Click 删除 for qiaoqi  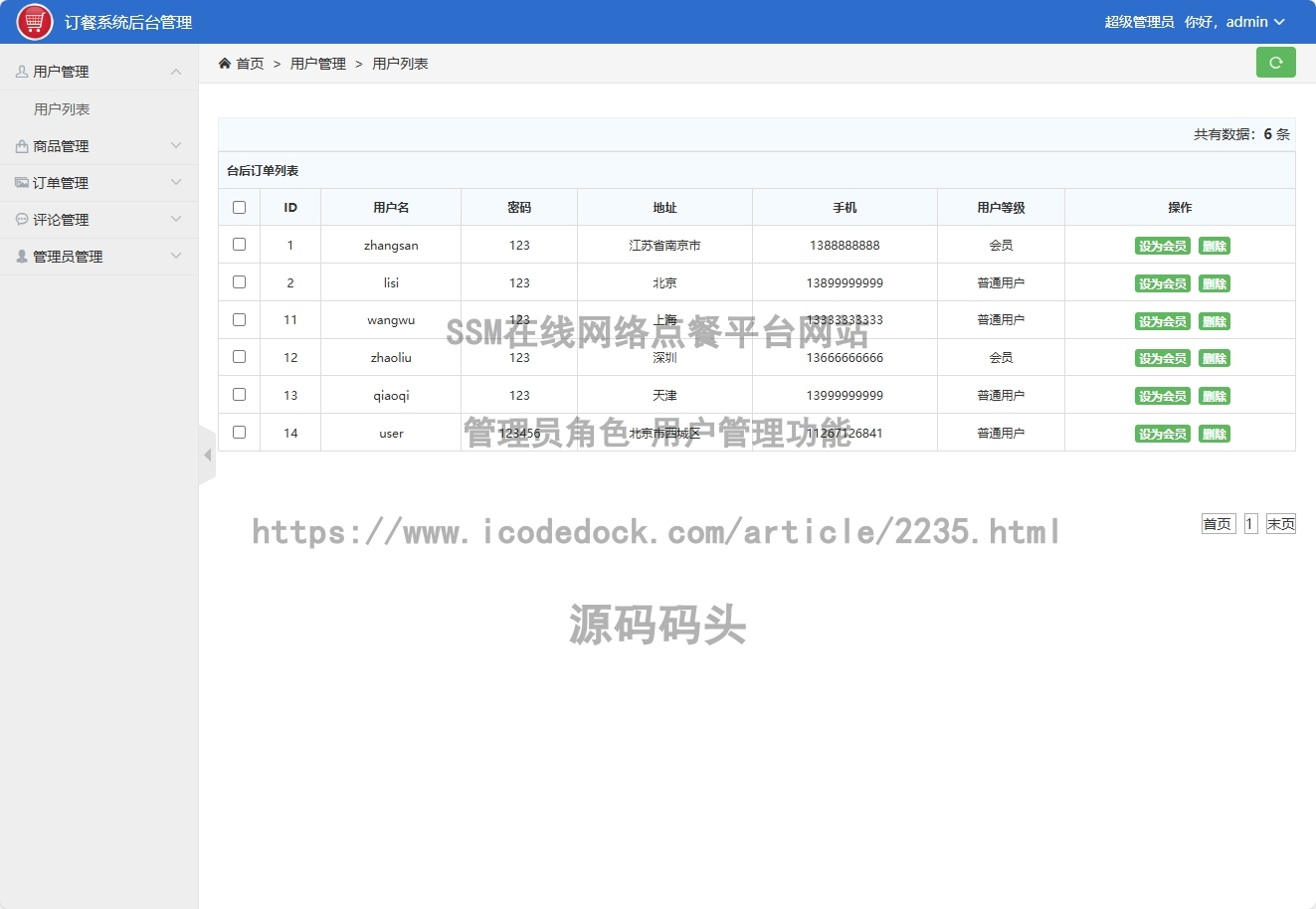point(1215,396)
